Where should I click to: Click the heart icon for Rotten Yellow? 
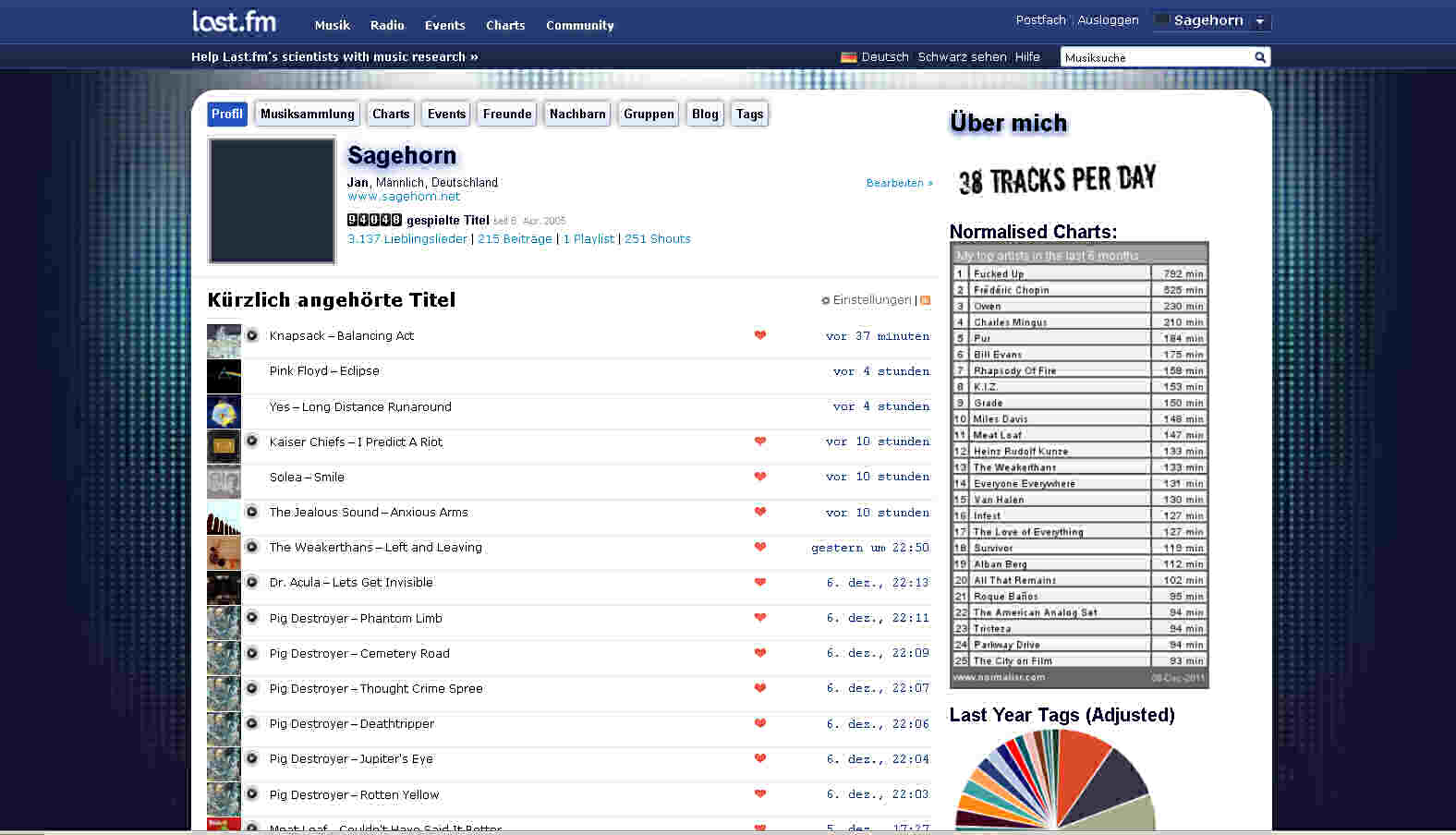(x=760, y=794)
